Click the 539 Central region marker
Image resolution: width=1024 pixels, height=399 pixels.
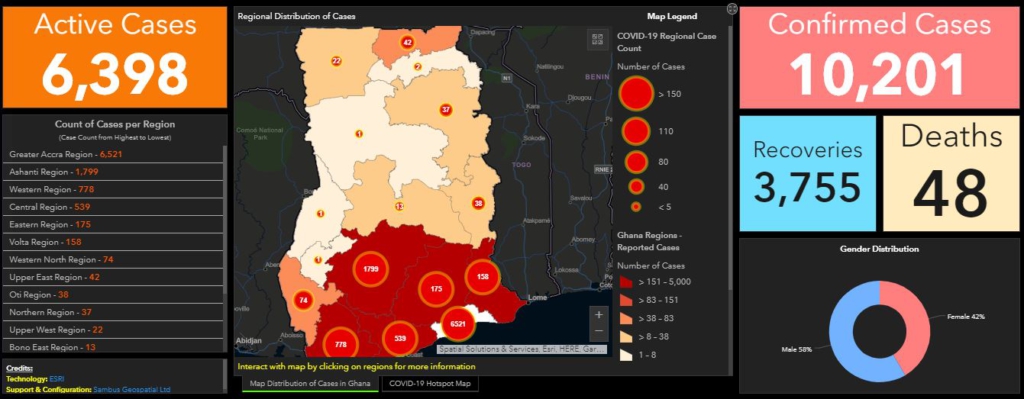pyautogui.click(x=400, y=339)
